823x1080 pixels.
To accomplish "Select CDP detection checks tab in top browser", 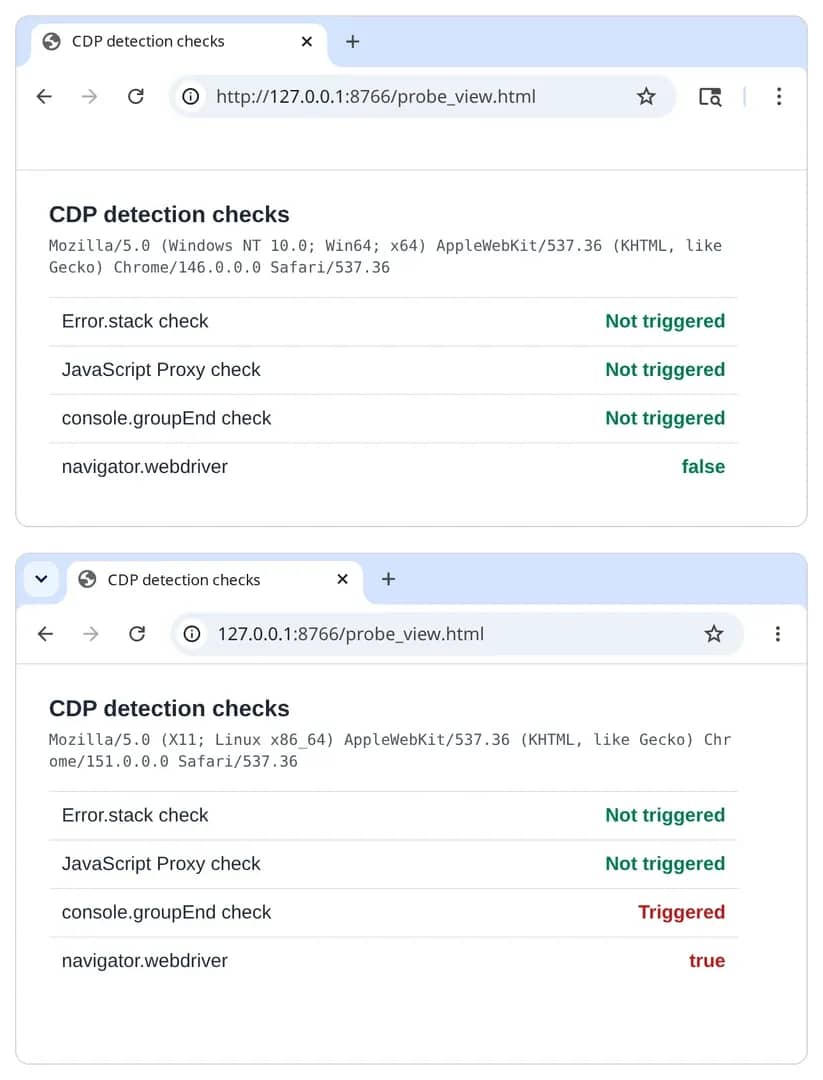I will point(178,42).
